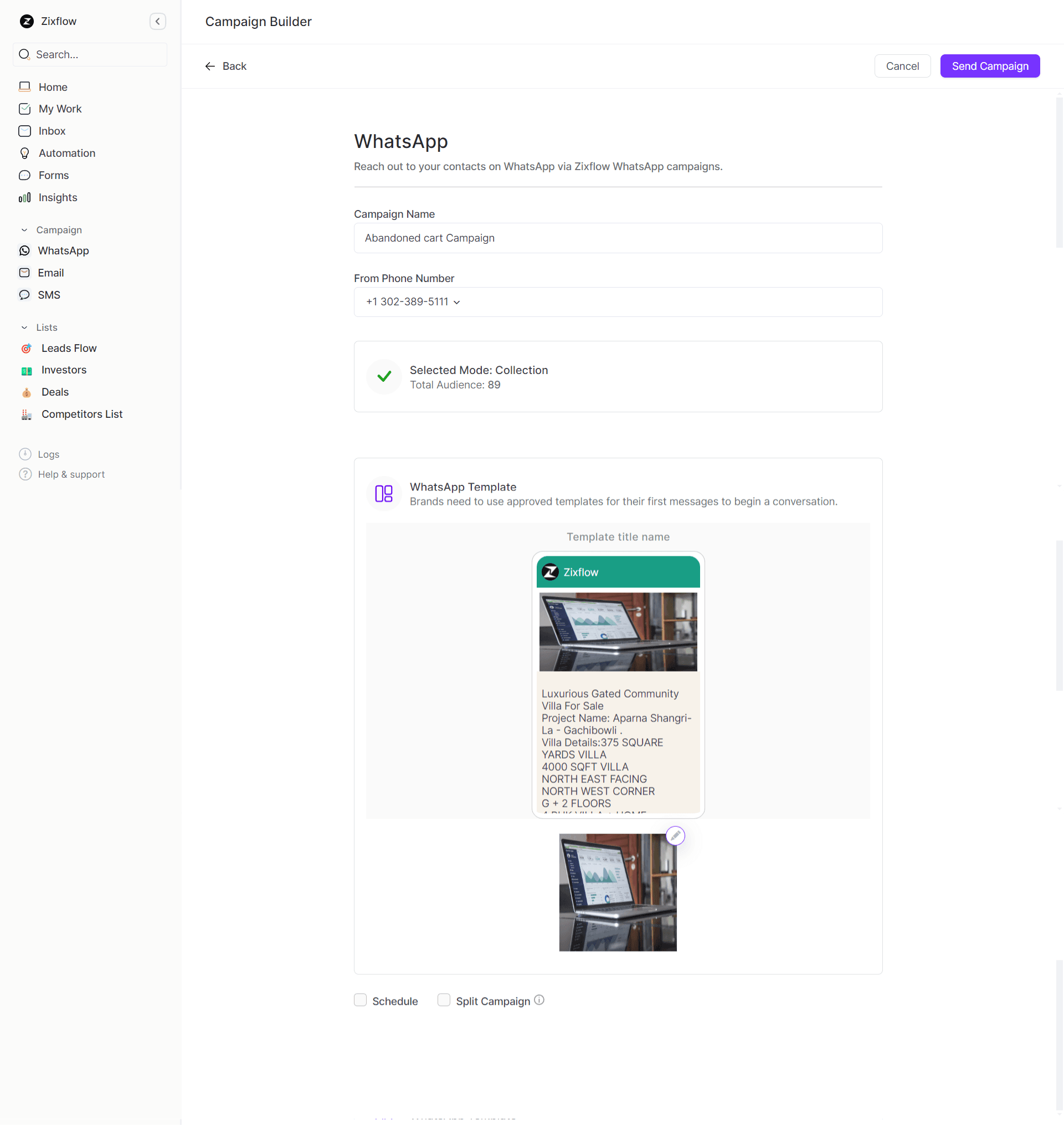This screenshot has height=1126, width=1064.
Task: Click the Insights chart icon
Action: coord(24,197)
